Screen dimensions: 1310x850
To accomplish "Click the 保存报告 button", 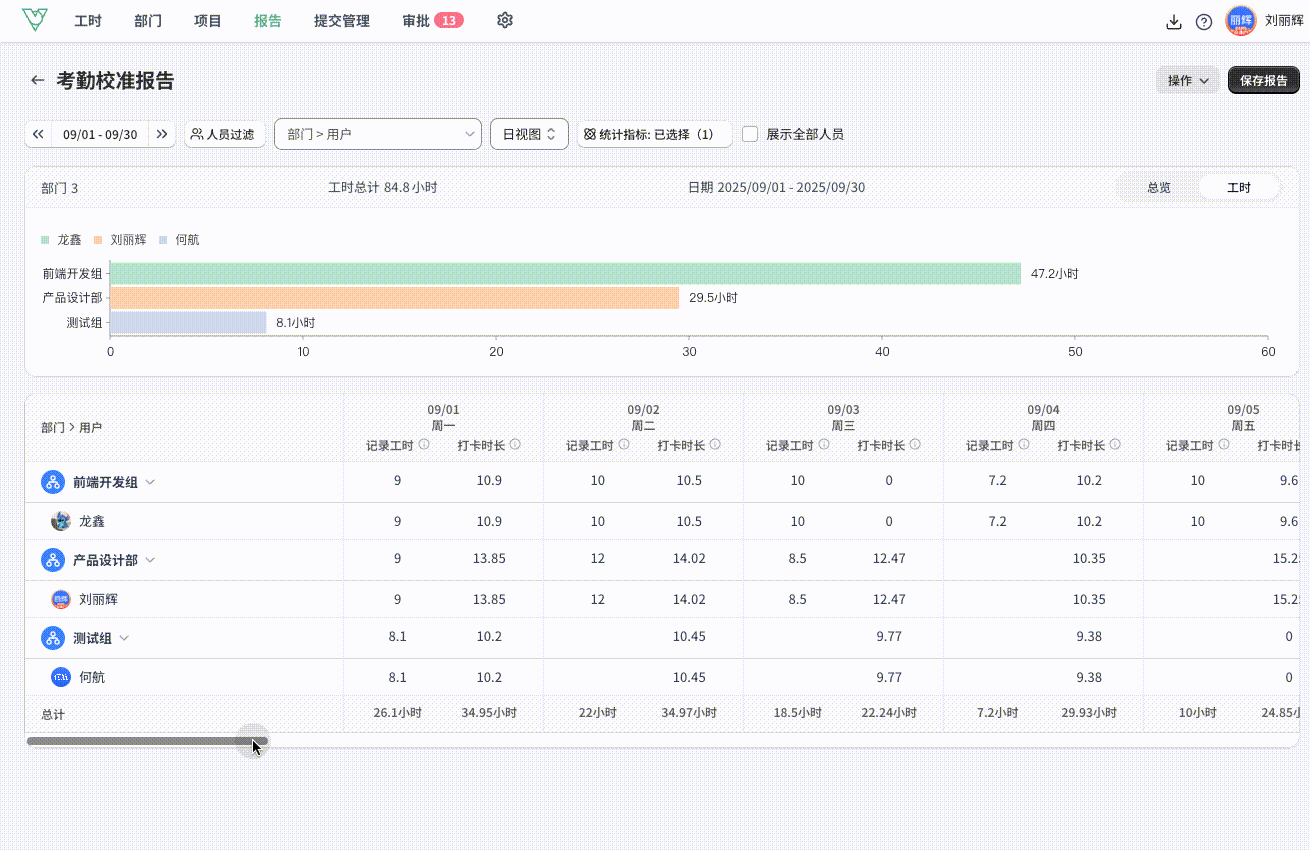I will (x=1263, y=81).
